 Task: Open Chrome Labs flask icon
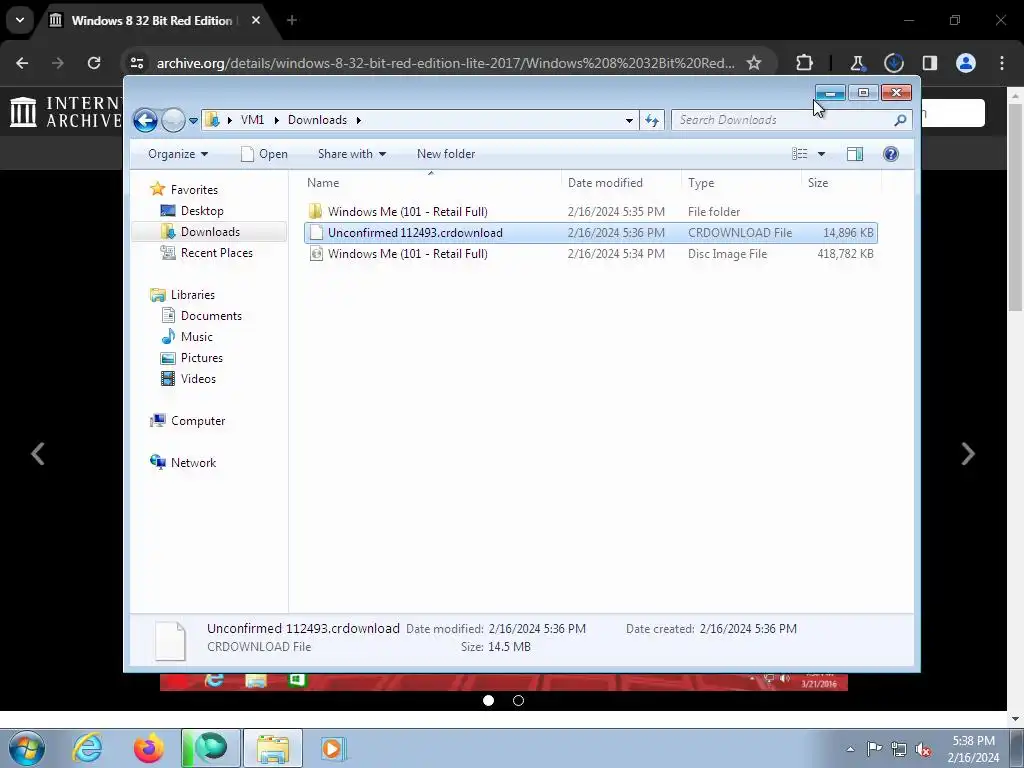[857, 63]
